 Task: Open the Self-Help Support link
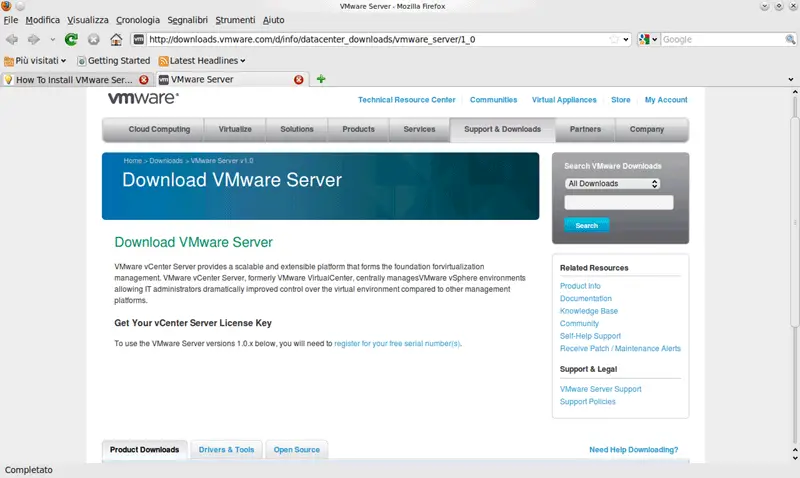pos(590,336)
